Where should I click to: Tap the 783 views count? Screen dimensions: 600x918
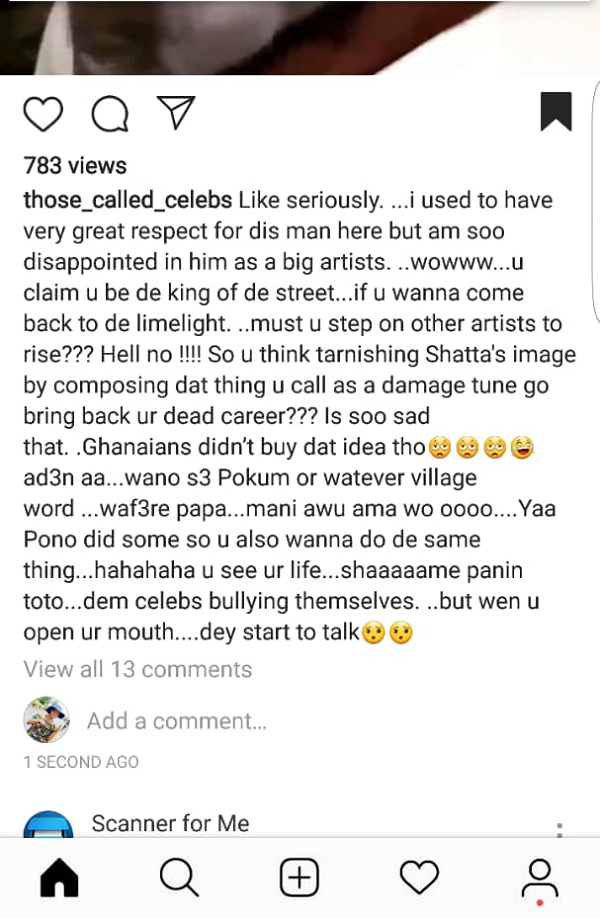[75, 166]
